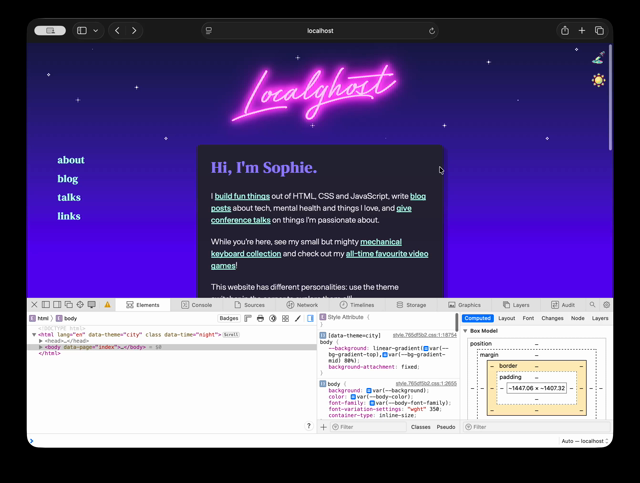Open the Web Inspector search icon
Viewport: 640px width, 483px height.
(592, 305)
